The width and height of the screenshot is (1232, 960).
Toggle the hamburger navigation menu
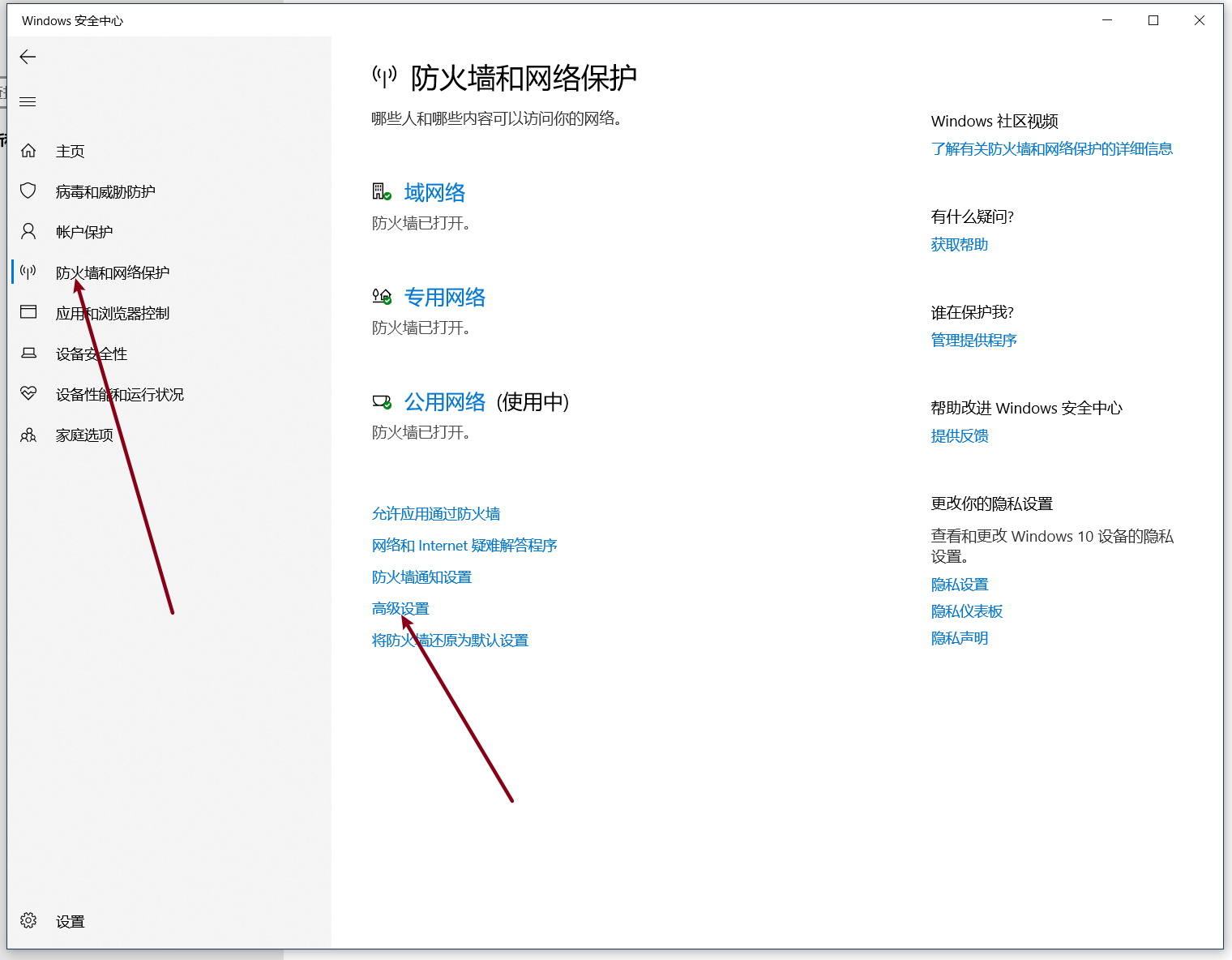tap(28, 101)
